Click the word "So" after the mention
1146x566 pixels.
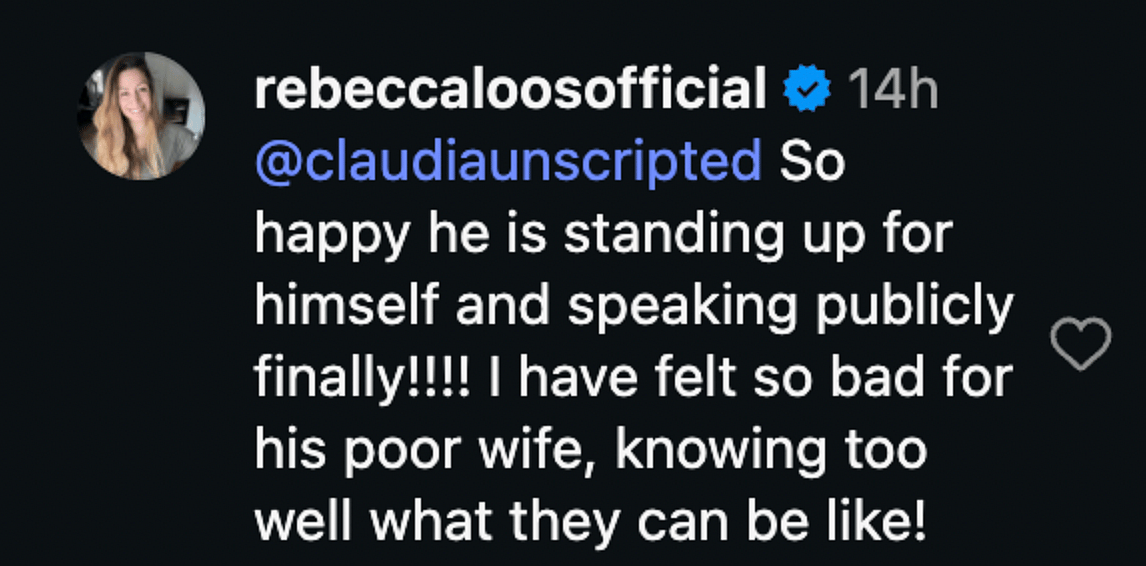click(811, 162)
